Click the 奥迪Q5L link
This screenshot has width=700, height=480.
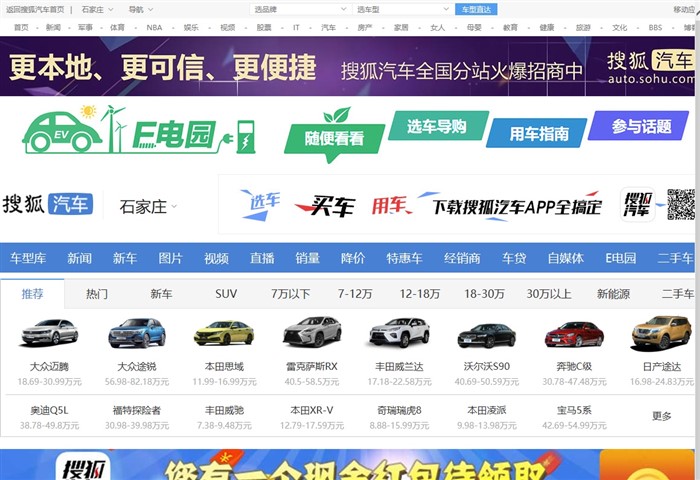50,410
